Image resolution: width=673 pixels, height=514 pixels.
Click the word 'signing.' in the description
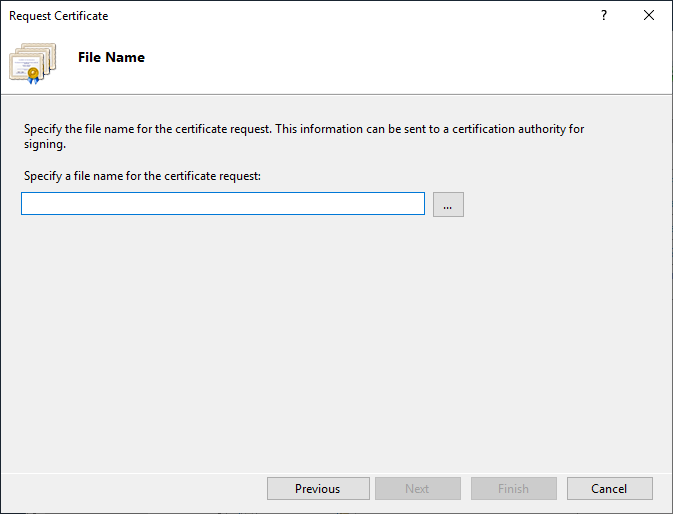click(43, 144)
